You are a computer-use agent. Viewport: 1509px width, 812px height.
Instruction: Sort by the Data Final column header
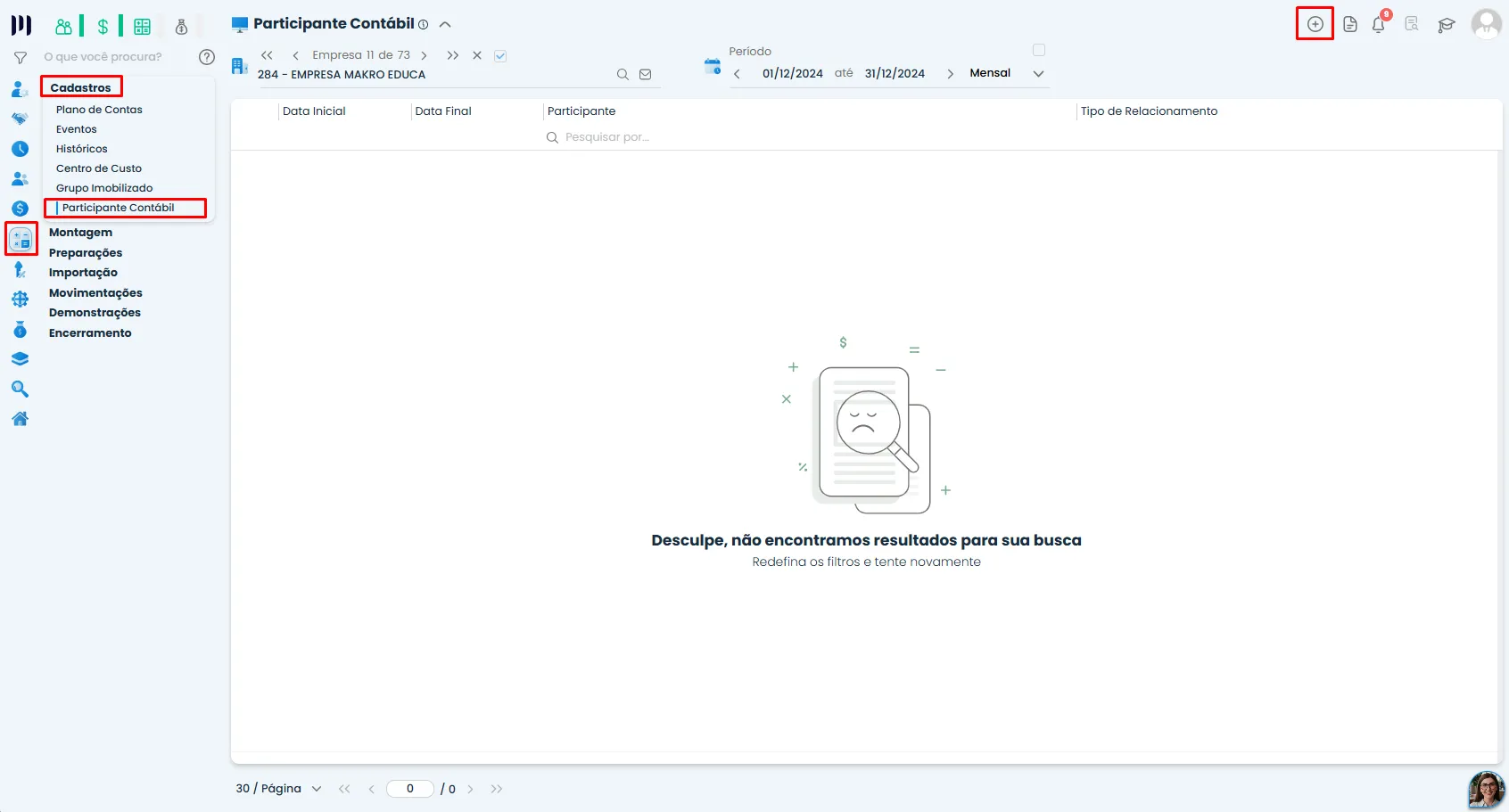click(443, 111)
